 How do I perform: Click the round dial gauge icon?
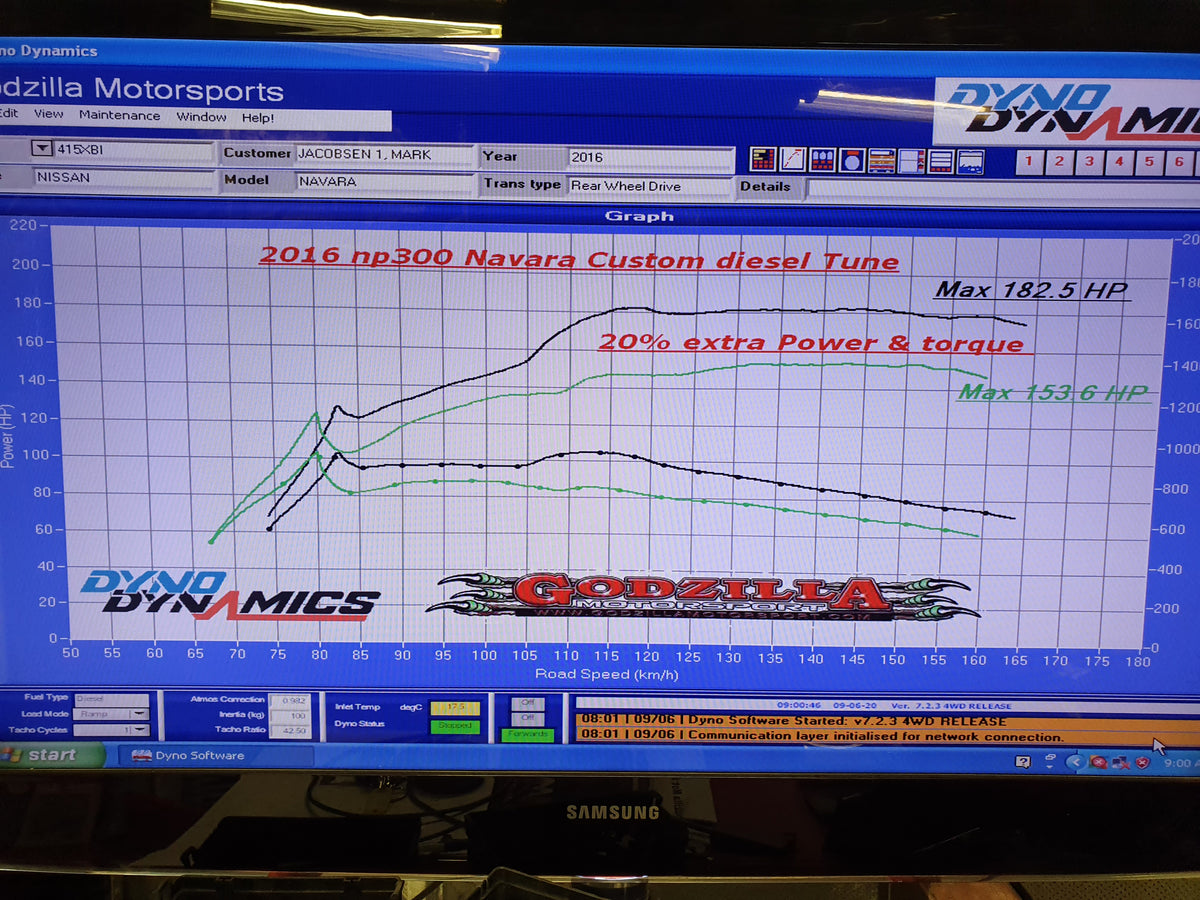click(x=851, y=159)
